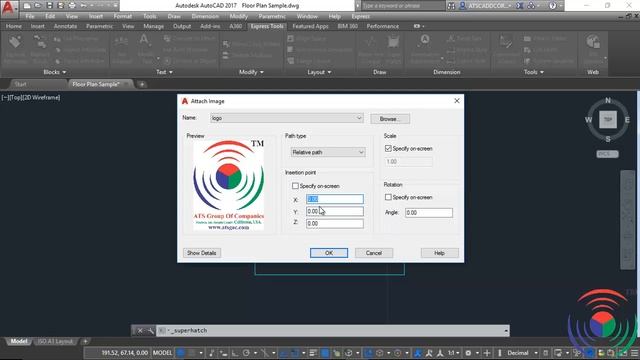The width and height of the screenshot is (640, 360).
Task: Open the Dimension menu
Action: click(205, 16)
